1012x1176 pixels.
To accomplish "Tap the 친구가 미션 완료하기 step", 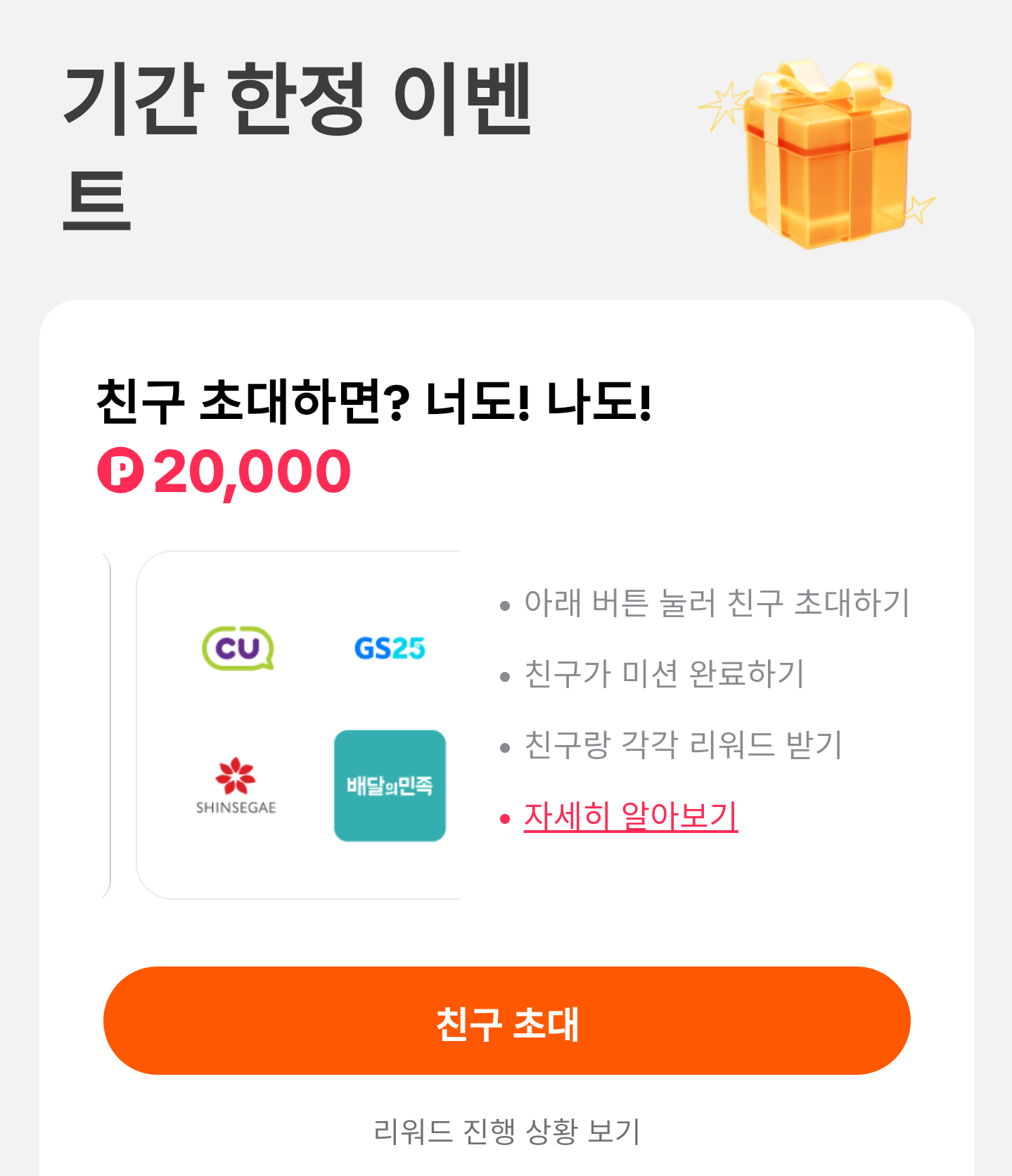I will coord(664,674).
